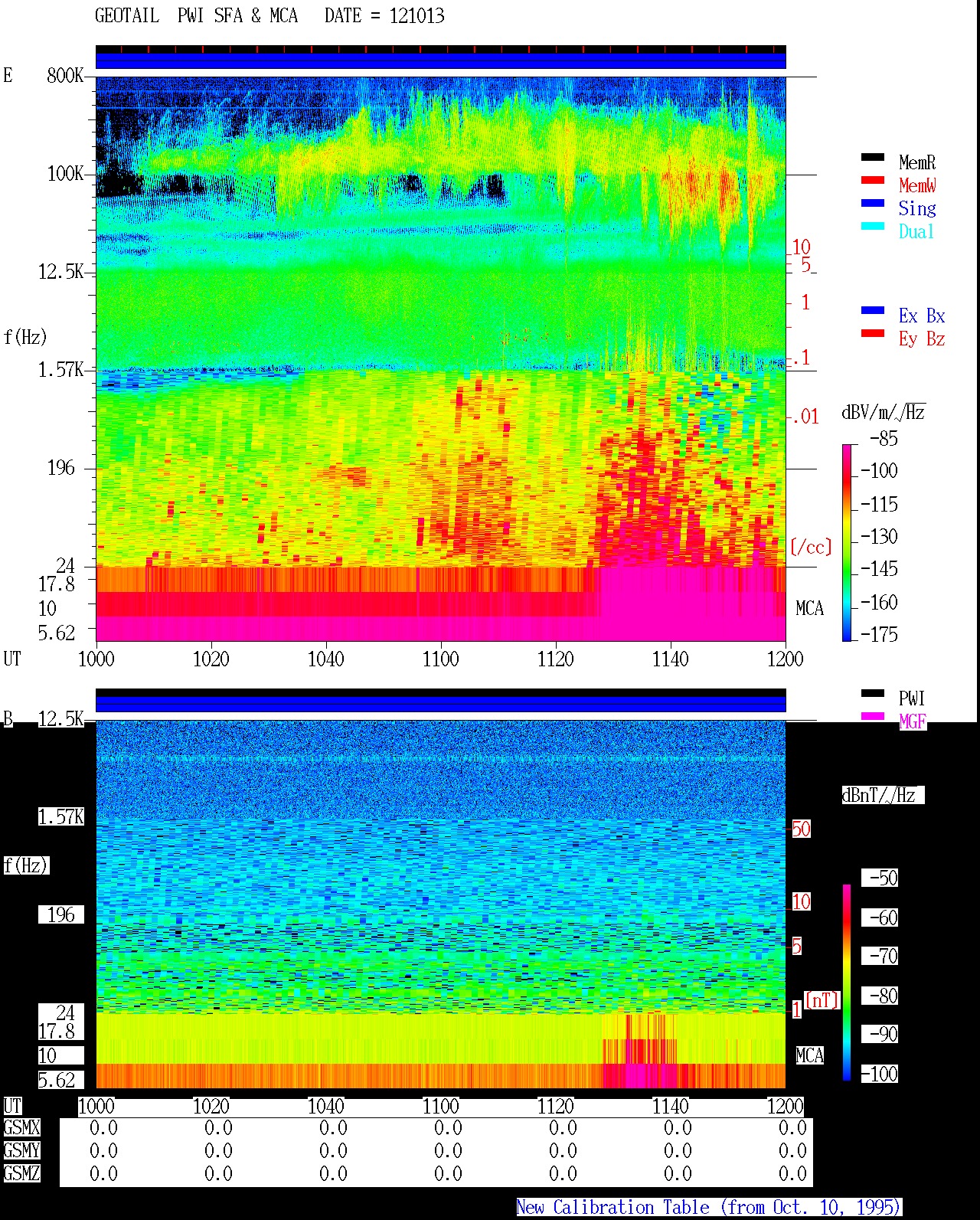The width and height of the screenshot is (980, 1220).
Task: Click the black MemR legend swatch
Action: pos(873,158)
